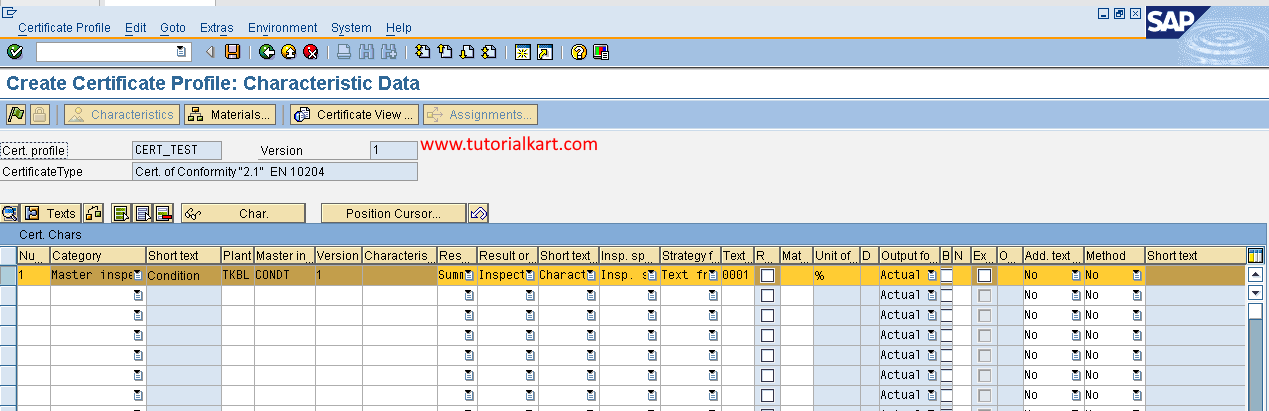
Task: Open Res. dropdown showing Summ in row 1
Action: [469, 275]
